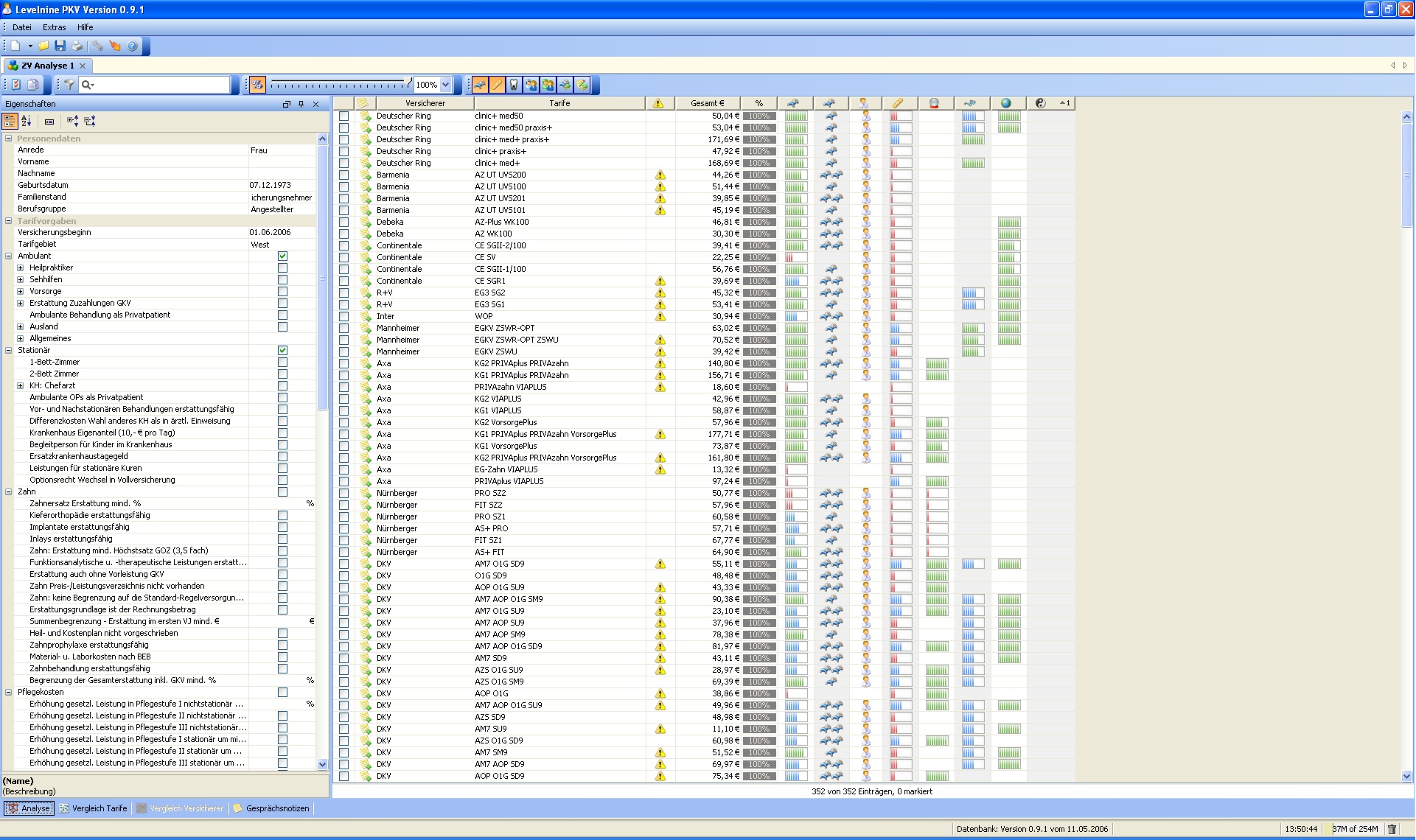
Task: Click the new document icon
Action: click(15, 46)
